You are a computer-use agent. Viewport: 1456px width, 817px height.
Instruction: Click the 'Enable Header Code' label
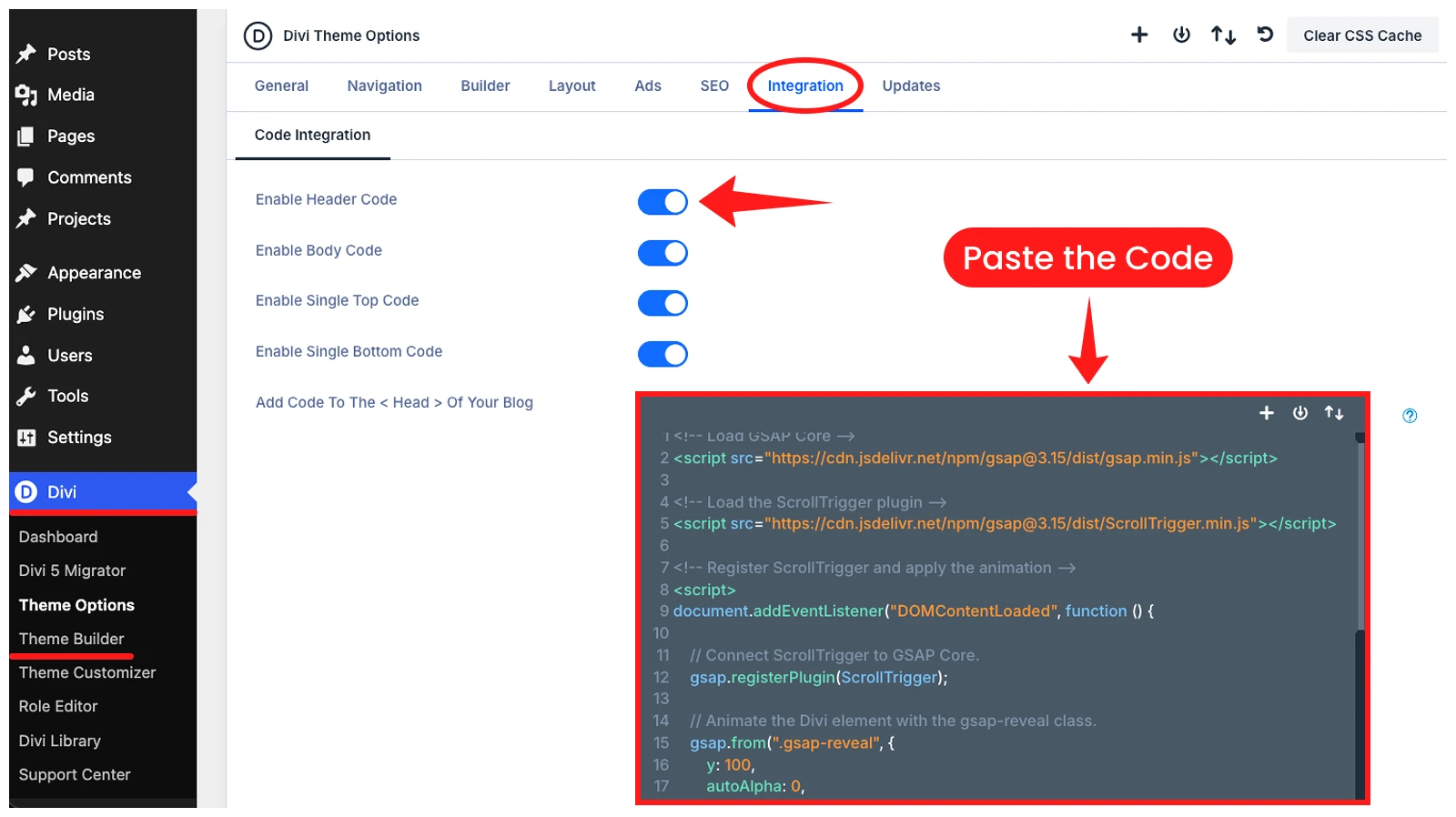(x=326, y=199)
